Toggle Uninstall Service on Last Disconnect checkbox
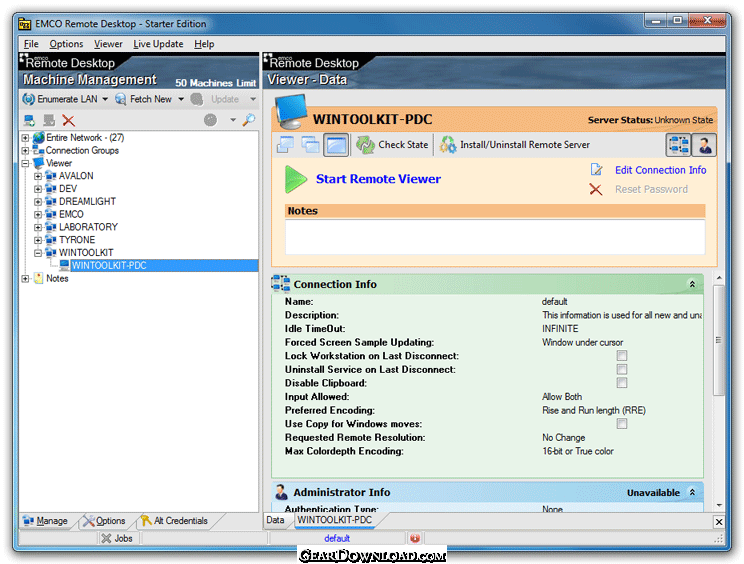 click(x=622, y=369)
